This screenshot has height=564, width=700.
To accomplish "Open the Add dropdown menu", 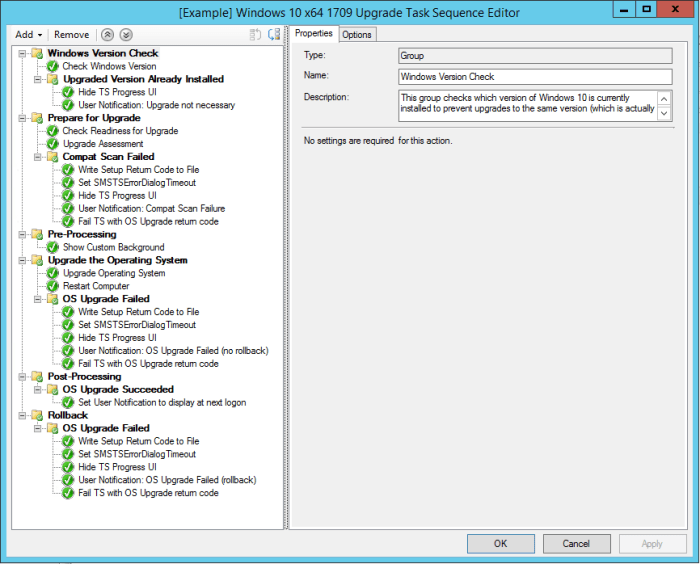I will tap(28, 34).
